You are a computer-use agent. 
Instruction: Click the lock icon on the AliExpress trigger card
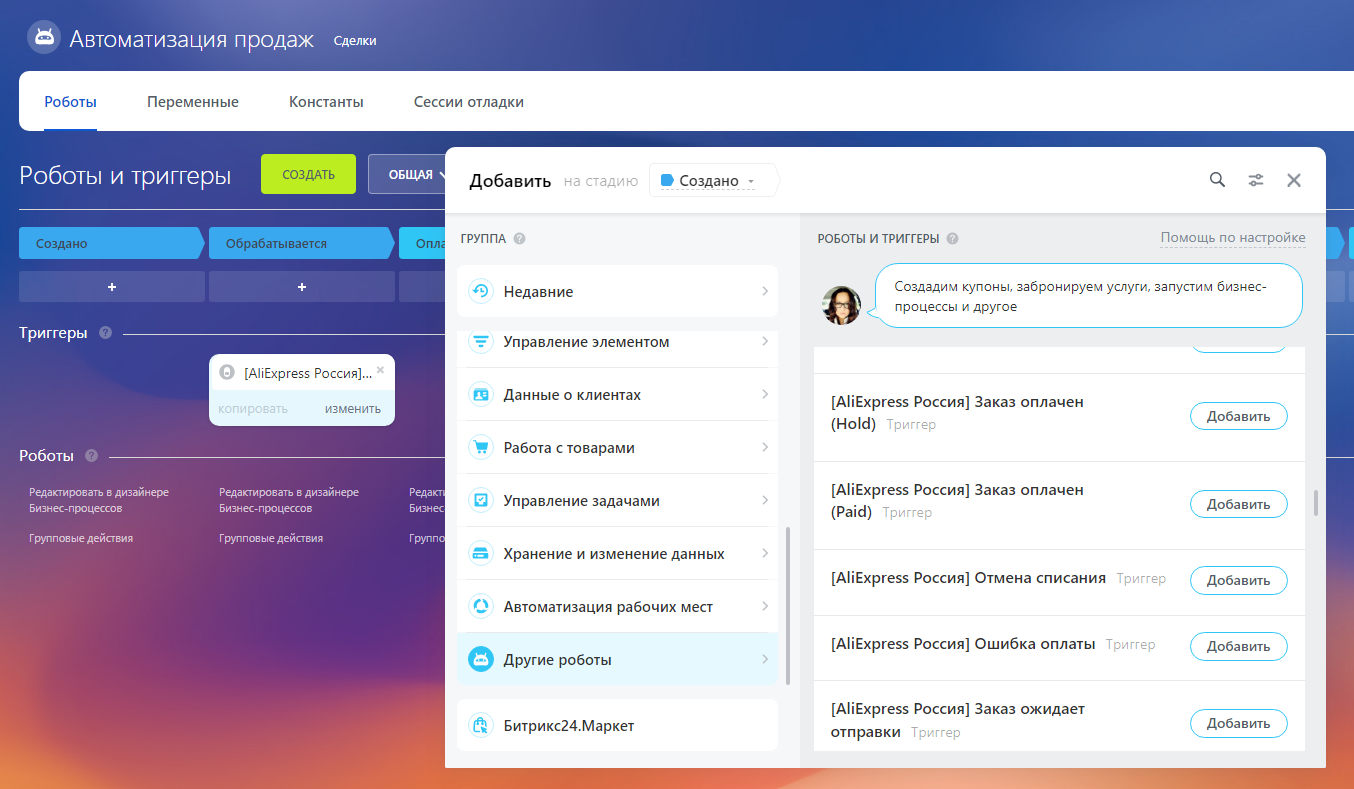tap(227, 373)
